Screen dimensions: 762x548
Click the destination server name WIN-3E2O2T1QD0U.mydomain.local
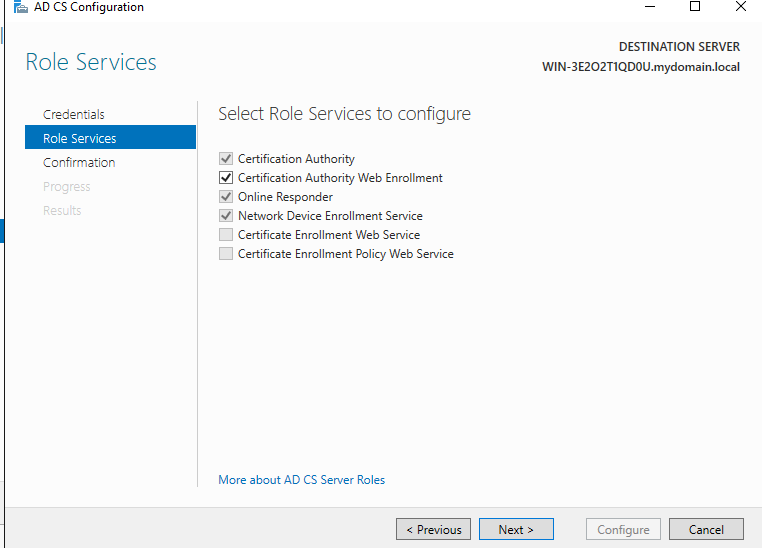coord(641,67)
